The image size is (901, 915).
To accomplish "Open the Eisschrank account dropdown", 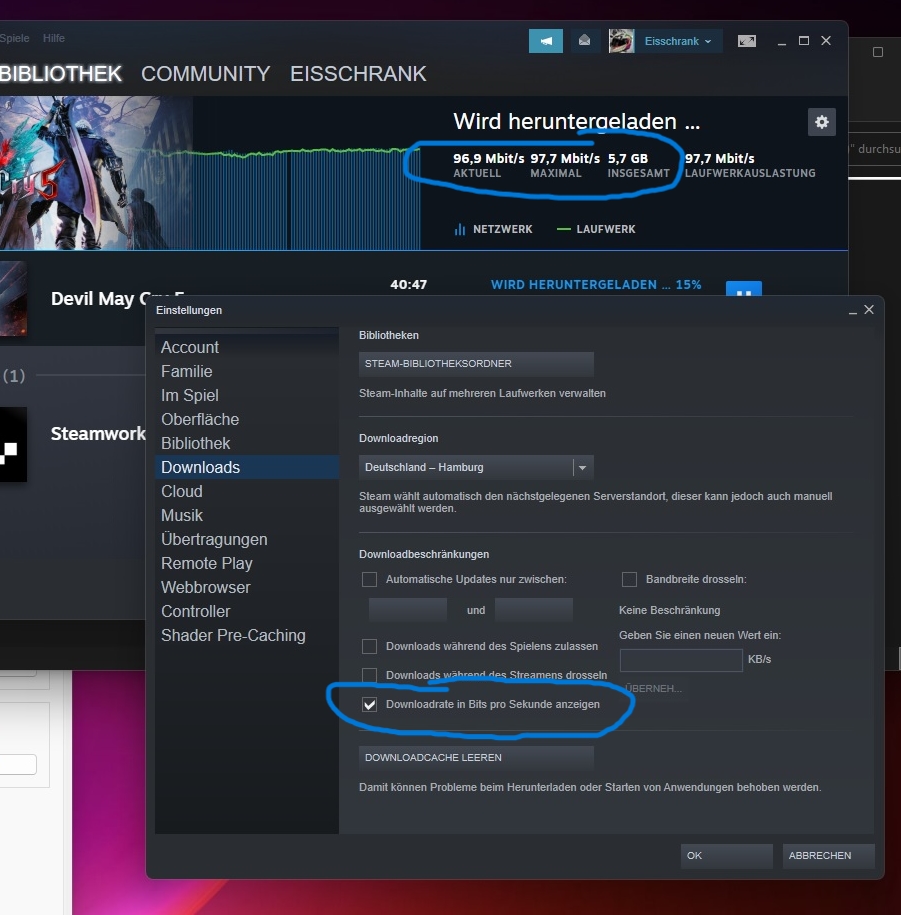I will click(678, 41).
